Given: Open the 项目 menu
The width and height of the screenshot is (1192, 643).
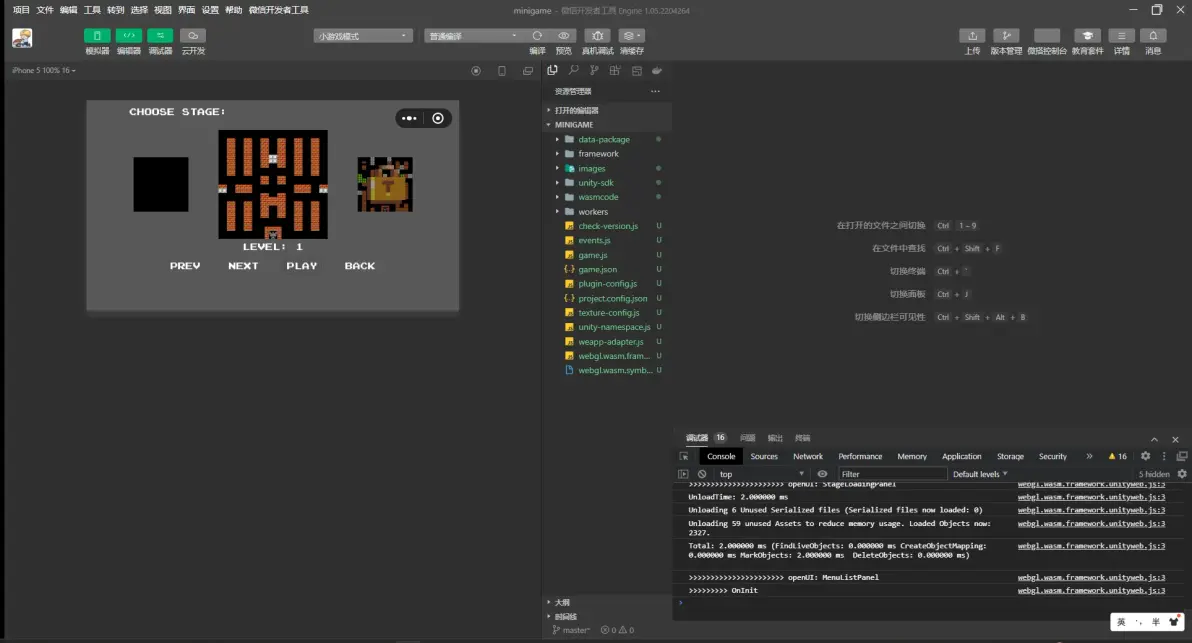Looking at the screenshot, I should coord(21,10).
